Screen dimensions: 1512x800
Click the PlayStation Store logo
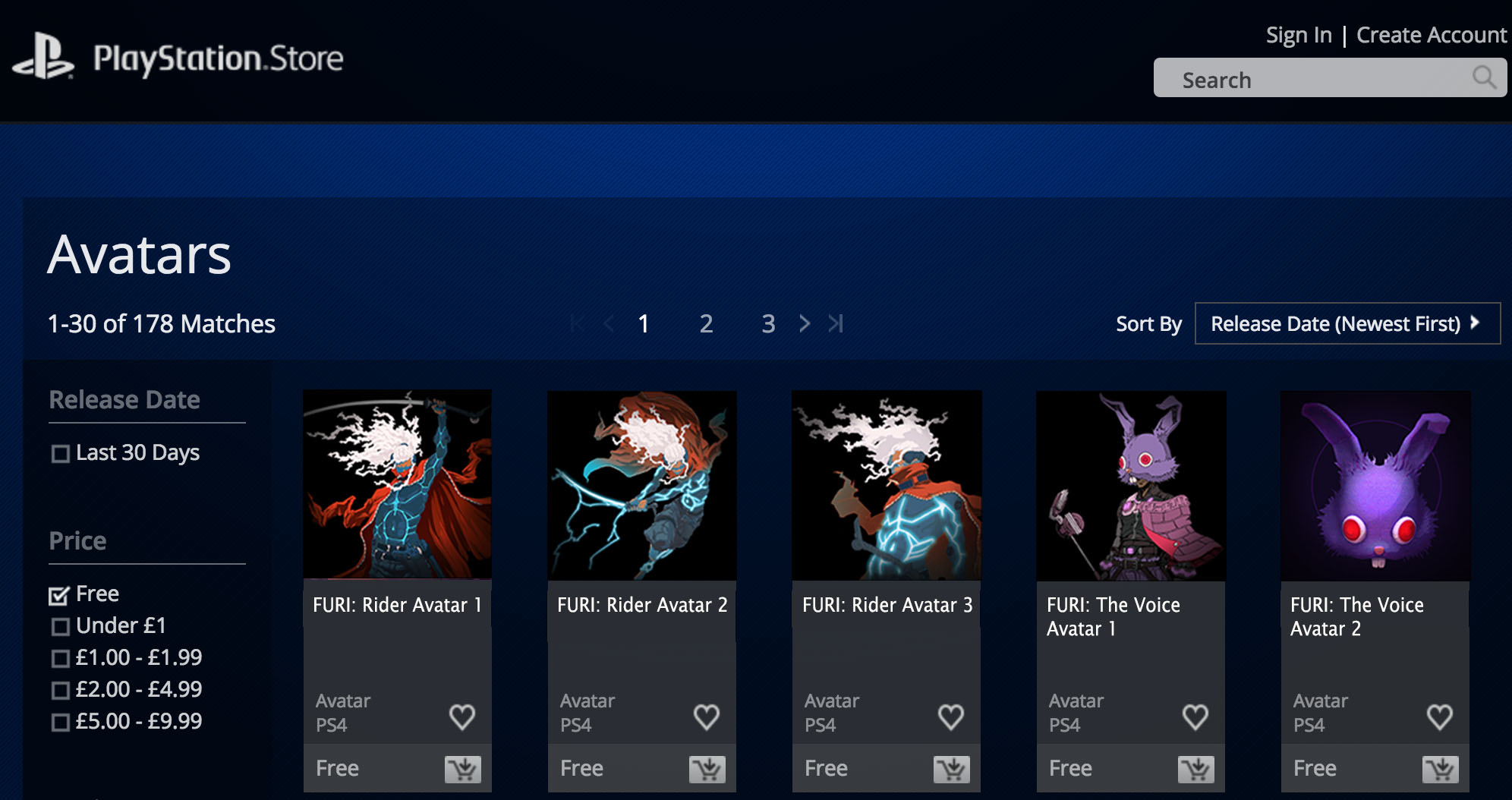click(178, 57)
